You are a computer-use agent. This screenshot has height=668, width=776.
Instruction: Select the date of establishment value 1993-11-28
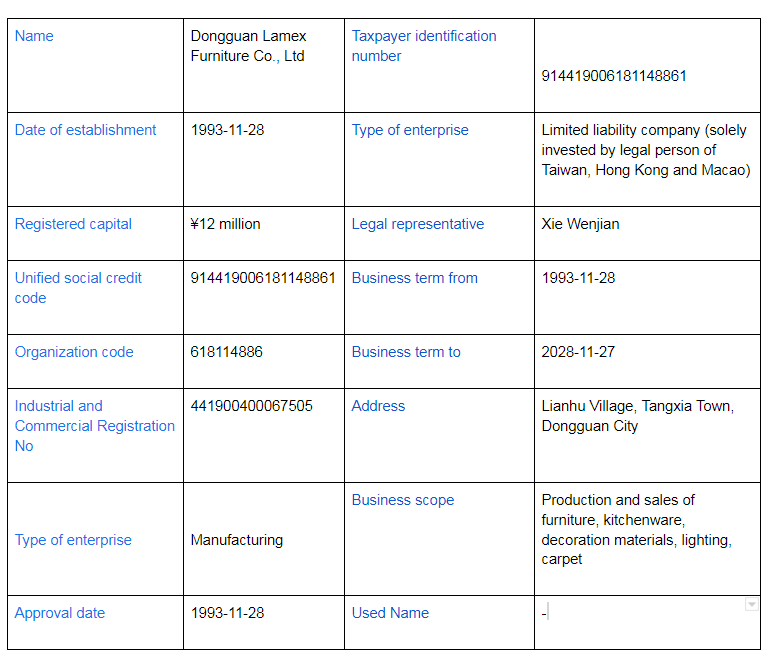pyautogui.click(x=227, y=130)
